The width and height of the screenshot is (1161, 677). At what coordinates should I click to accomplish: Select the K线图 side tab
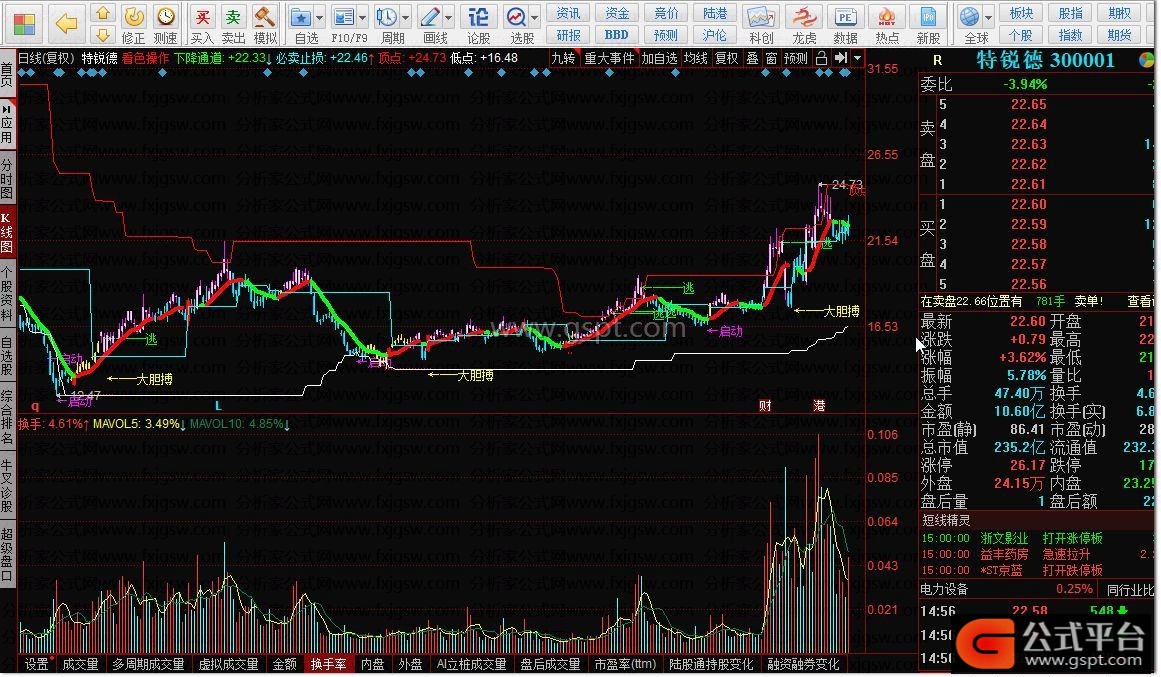click(7, 233)
